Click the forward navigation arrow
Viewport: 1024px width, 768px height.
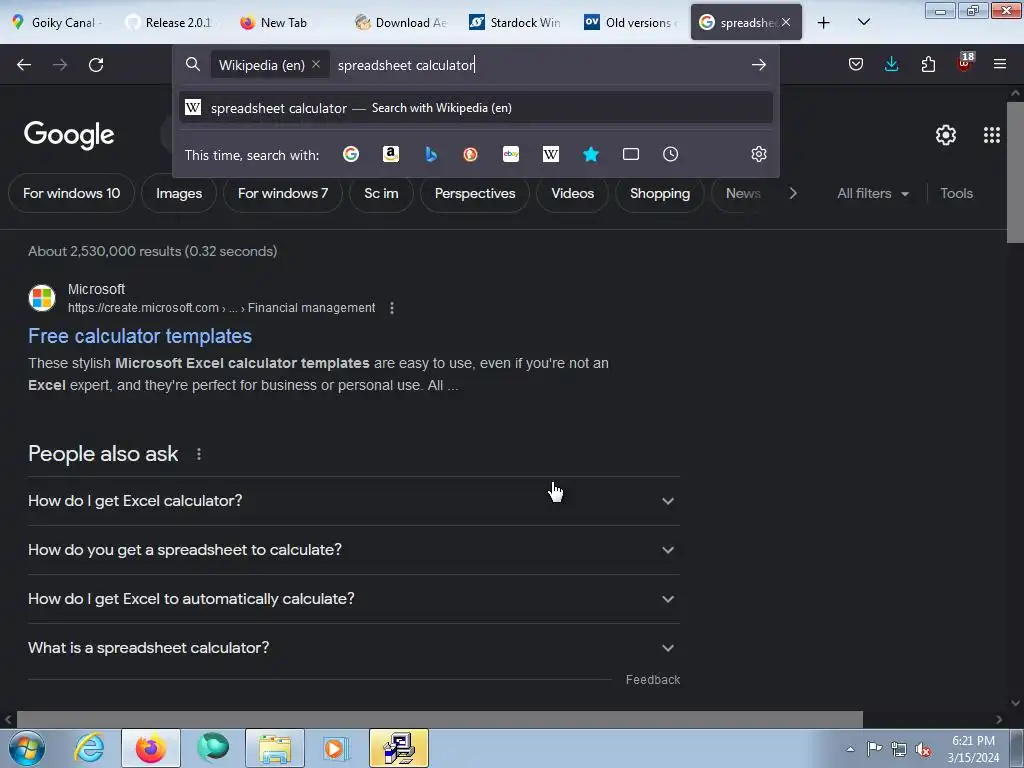(x=60, y=65)
